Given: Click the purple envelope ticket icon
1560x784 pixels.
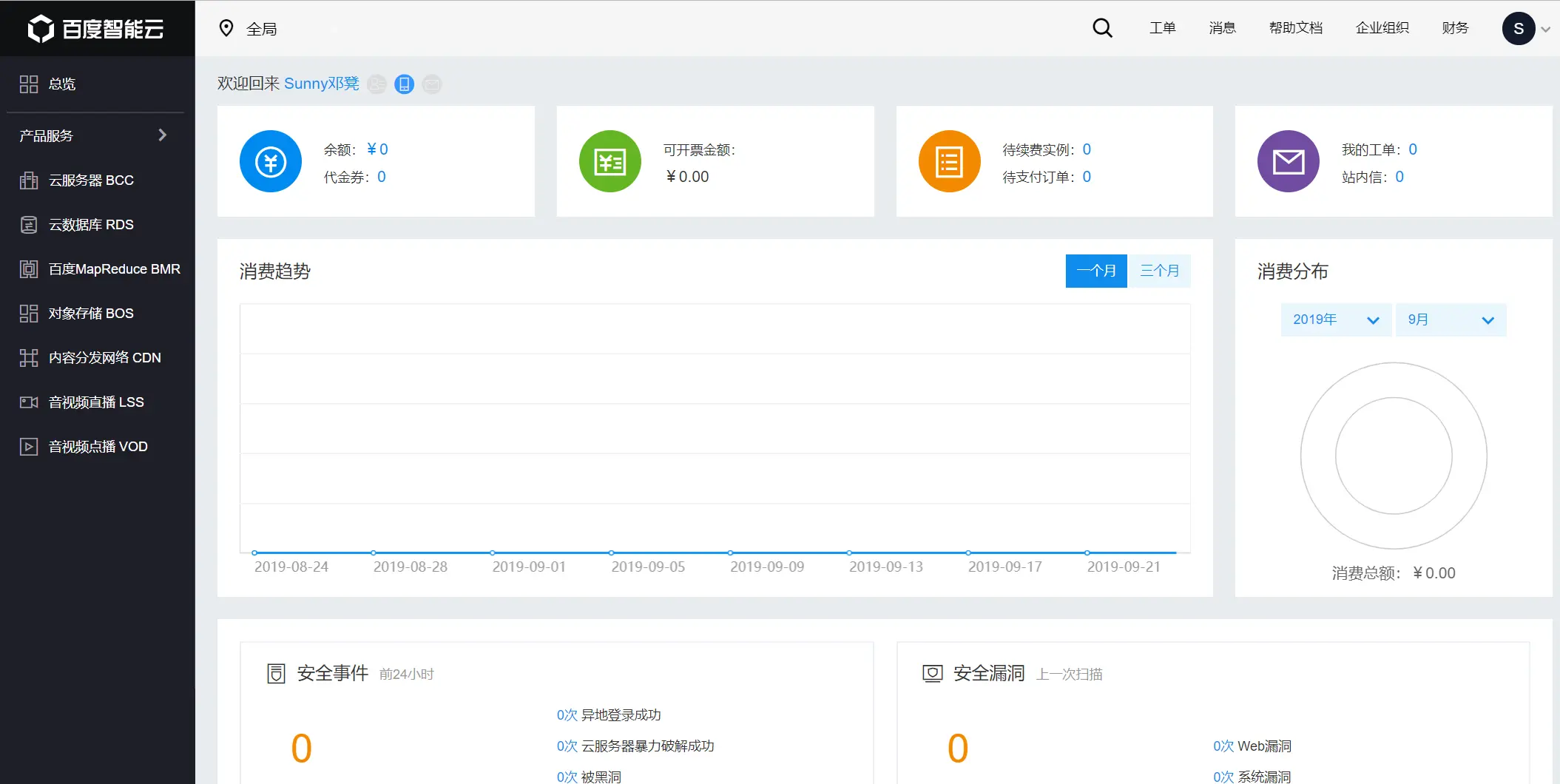Looking at the screenshot, I should pyautogui.click(x=1289, y=161).
